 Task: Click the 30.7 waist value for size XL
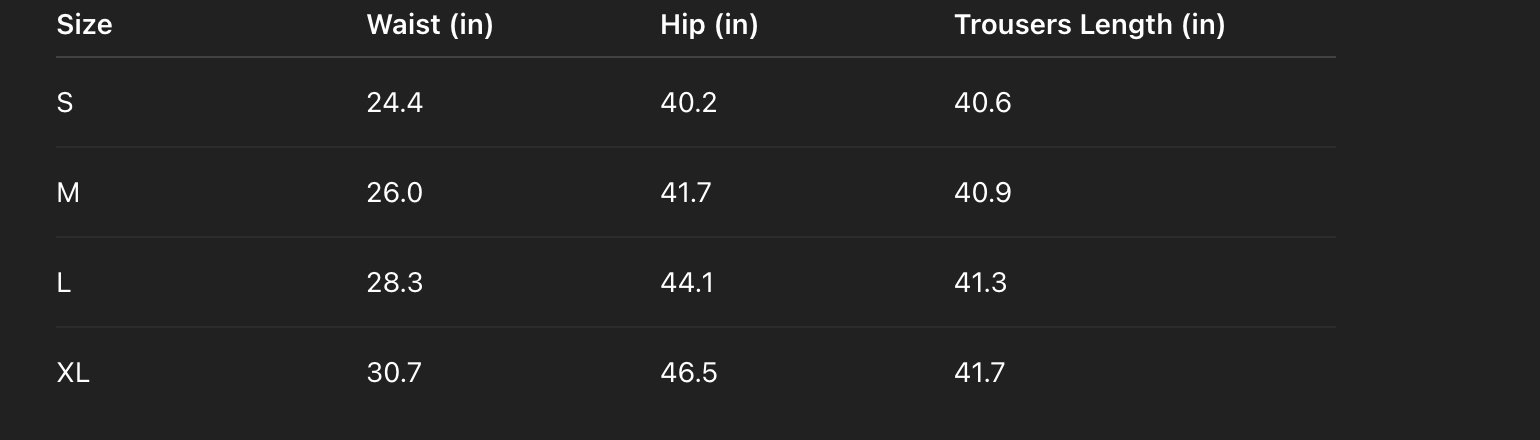tap(394, 373)
